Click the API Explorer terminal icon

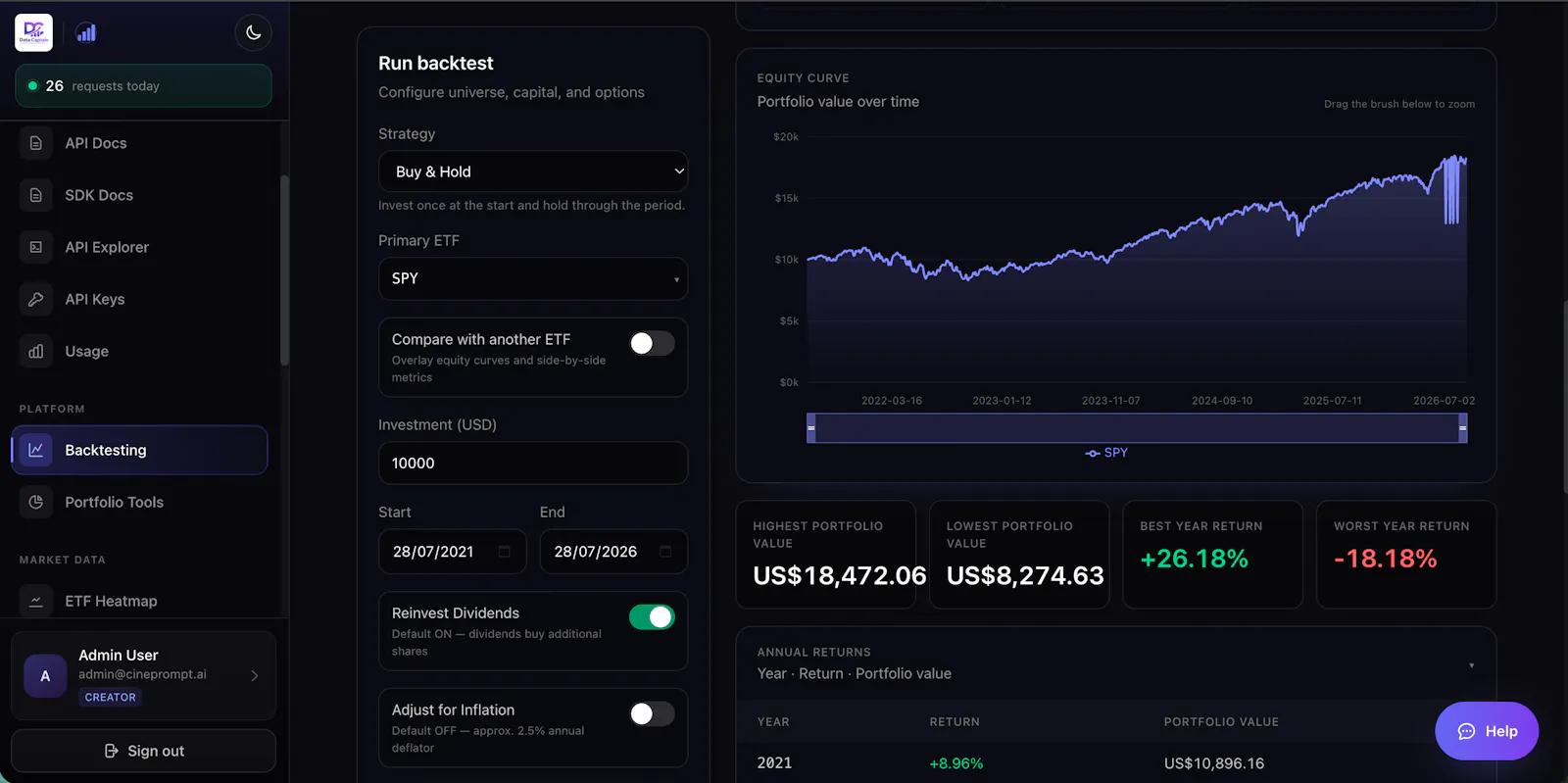(36, 247)
